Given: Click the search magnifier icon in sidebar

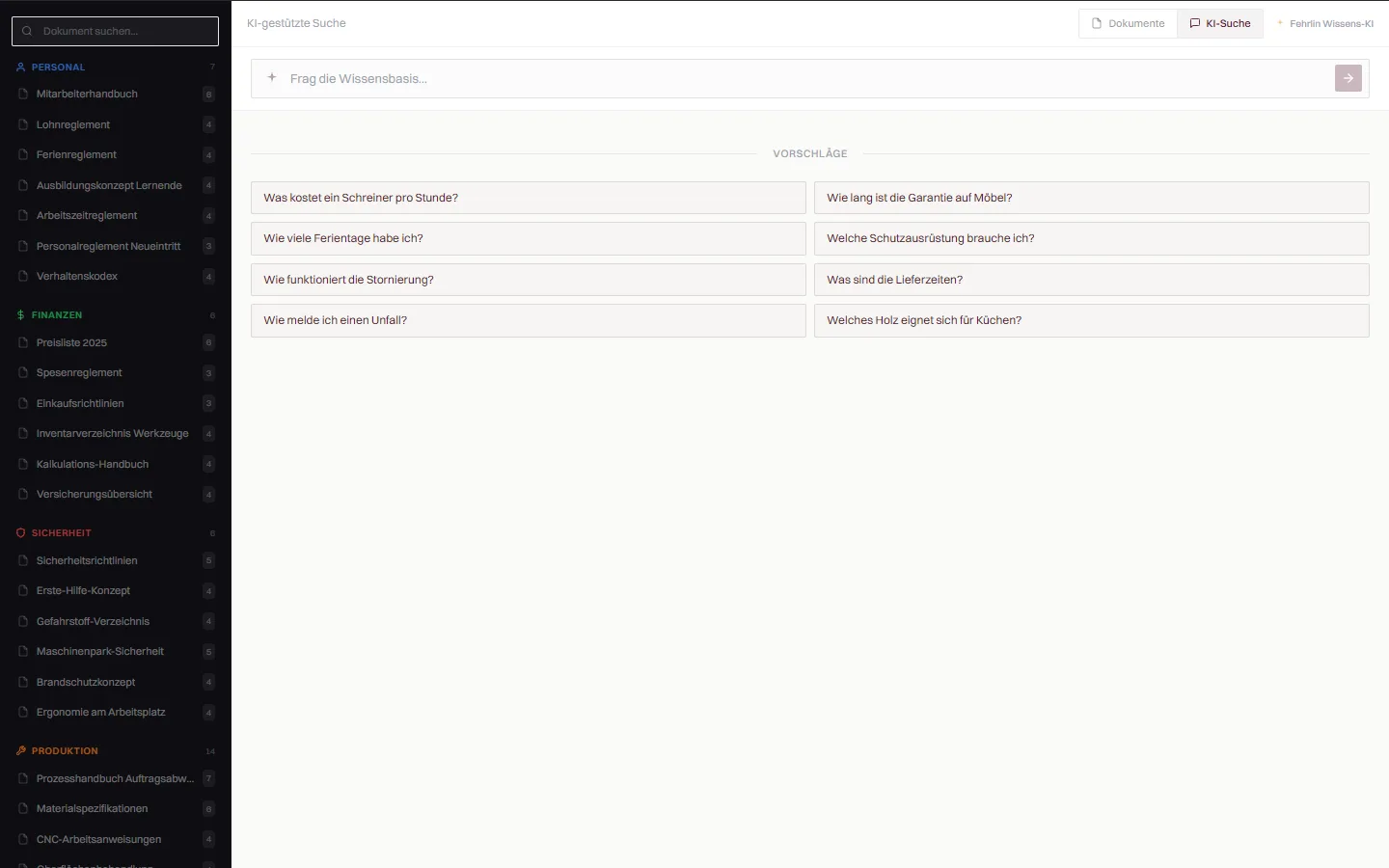Looking at the screenshot, I should pos(27,31).
